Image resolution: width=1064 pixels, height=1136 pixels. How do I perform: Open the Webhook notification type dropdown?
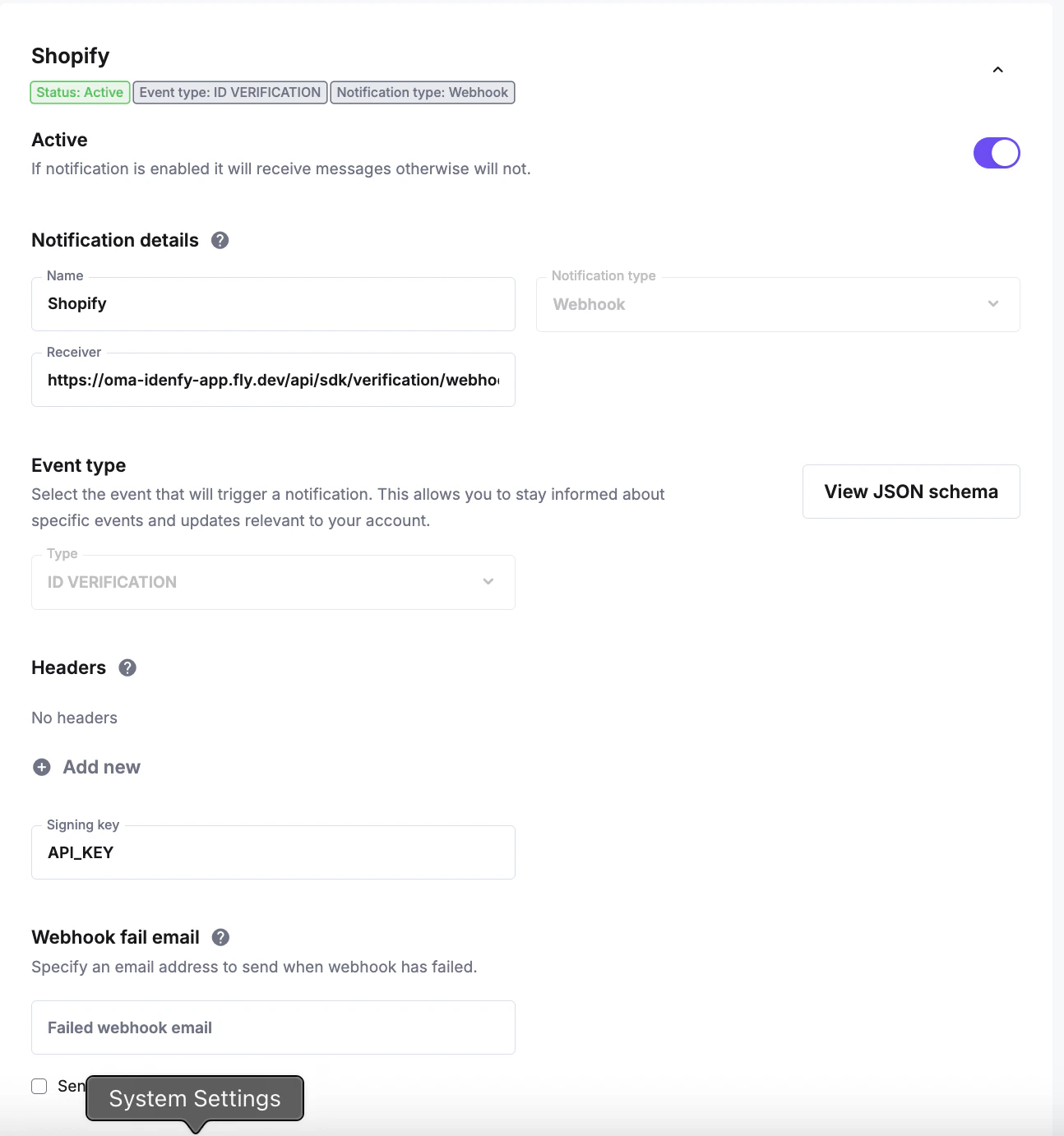coord(777,304)
